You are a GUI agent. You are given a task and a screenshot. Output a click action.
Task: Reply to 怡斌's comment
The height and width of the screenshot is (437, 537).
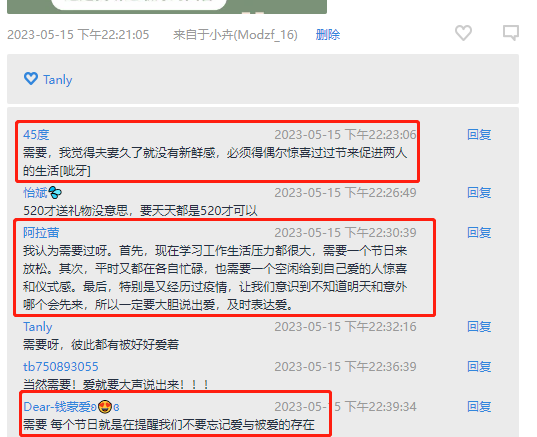tap(479, 192)
